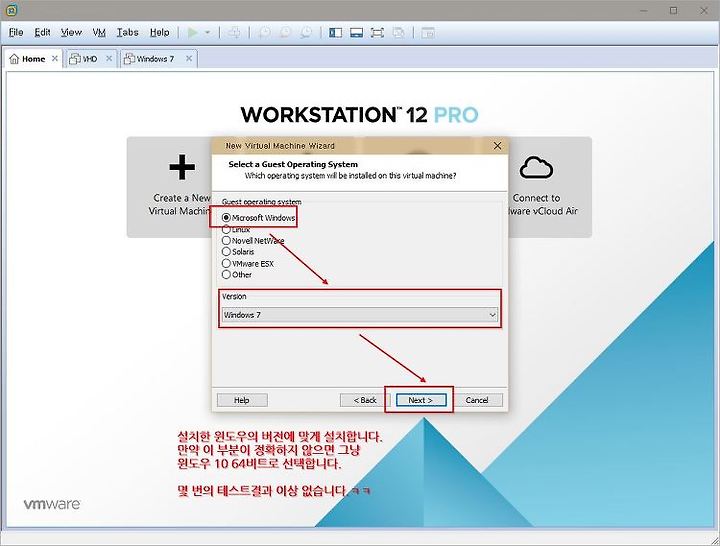The width and height of the screenshot is (720, 546).
Task: Select the Solaris radio button
Action: pyautogui.click(x=226, y=252)
